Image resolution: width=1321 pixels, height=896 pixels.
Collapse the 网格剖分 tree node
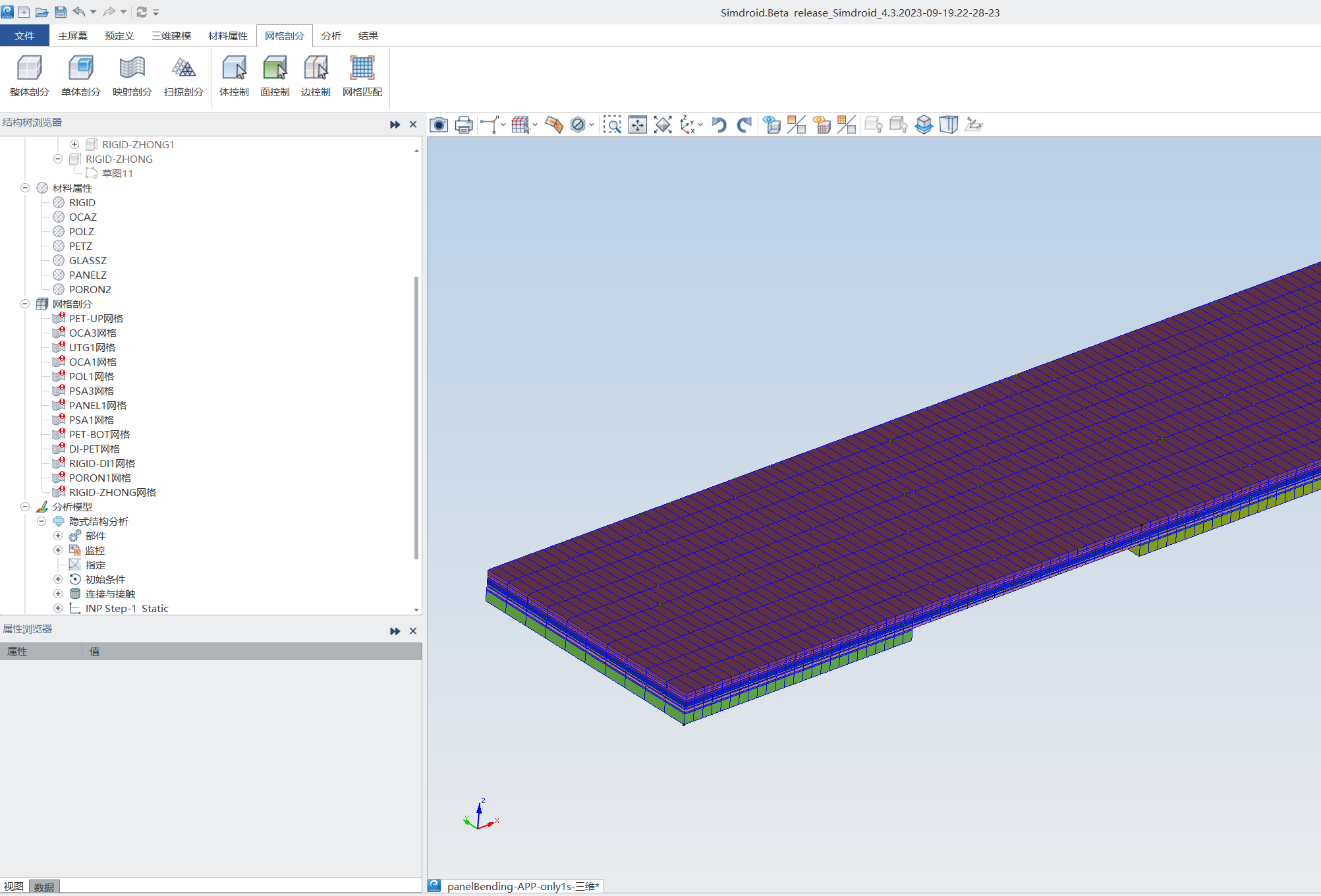tap(25, 304)
